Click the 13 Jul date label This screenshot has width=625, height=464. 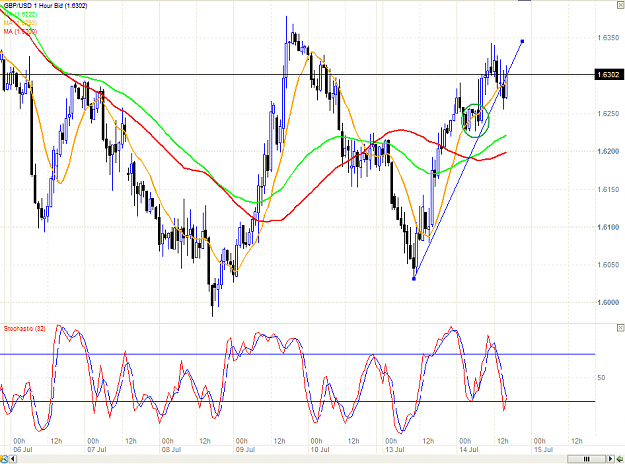click(x=395, y=450)
